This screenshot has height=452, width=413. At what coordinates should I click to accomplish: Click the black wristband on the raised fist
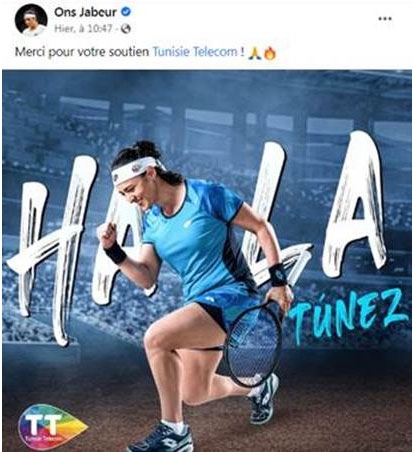click(115, 252)
